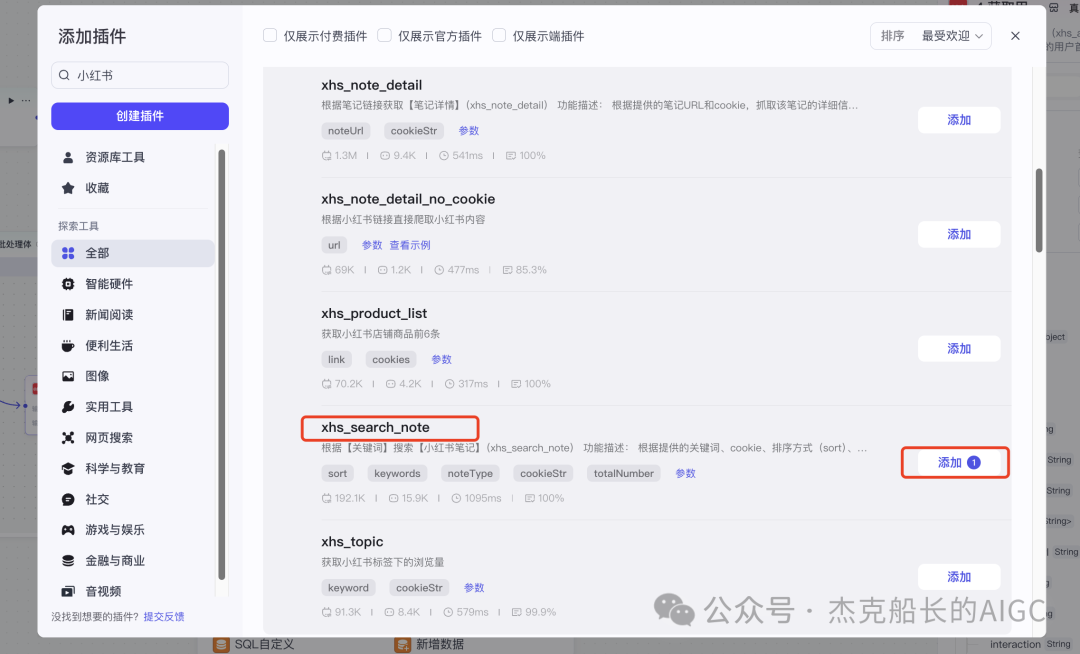
Task: Click the 新增数据 node icon at bottom
Action: tap(402, 644)
